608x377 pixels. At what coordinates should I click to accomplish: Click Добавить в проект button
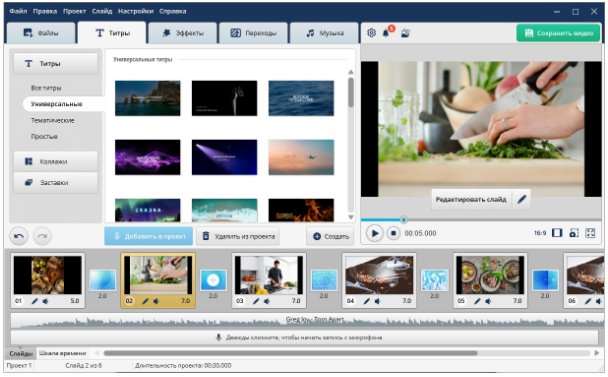[x=149, y=236]
